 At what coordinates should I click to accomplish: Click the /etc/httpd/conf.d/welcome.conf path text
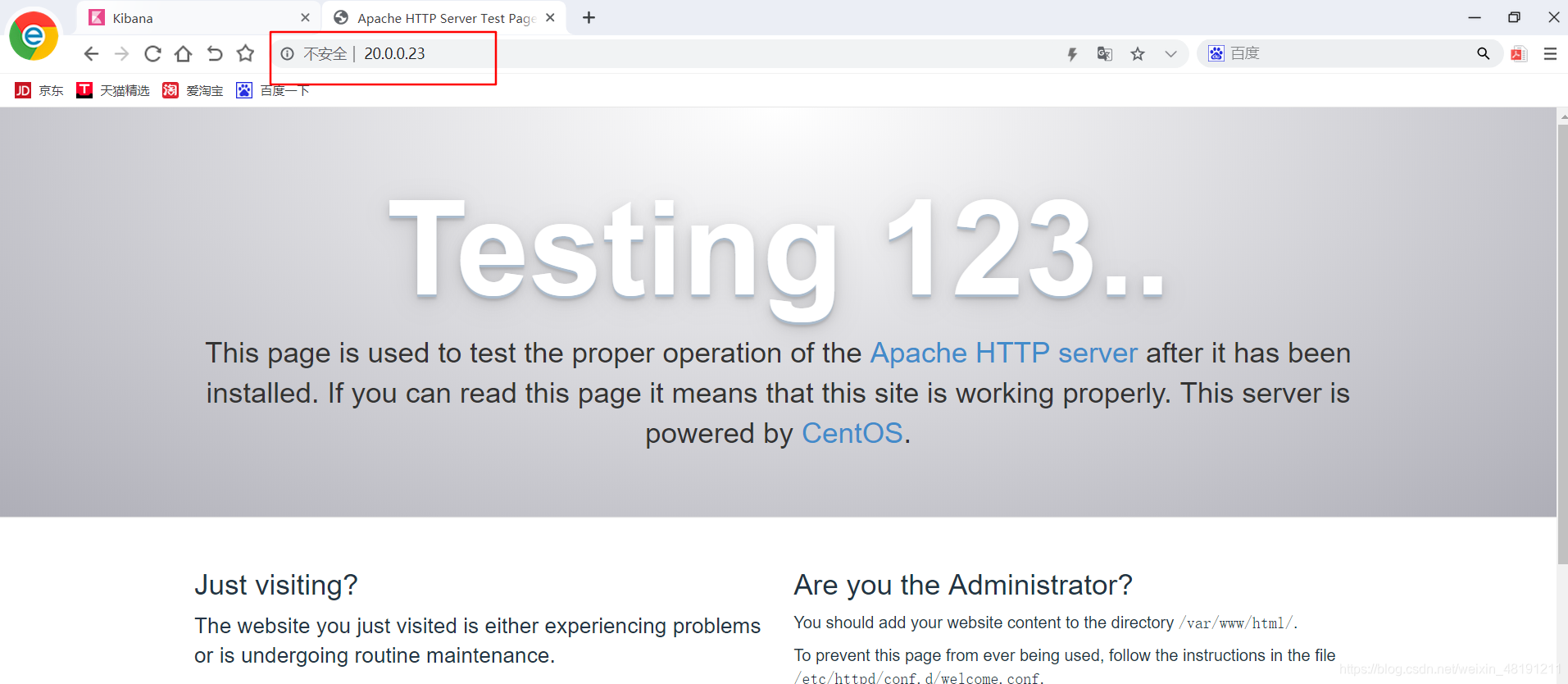click(919, 678)
